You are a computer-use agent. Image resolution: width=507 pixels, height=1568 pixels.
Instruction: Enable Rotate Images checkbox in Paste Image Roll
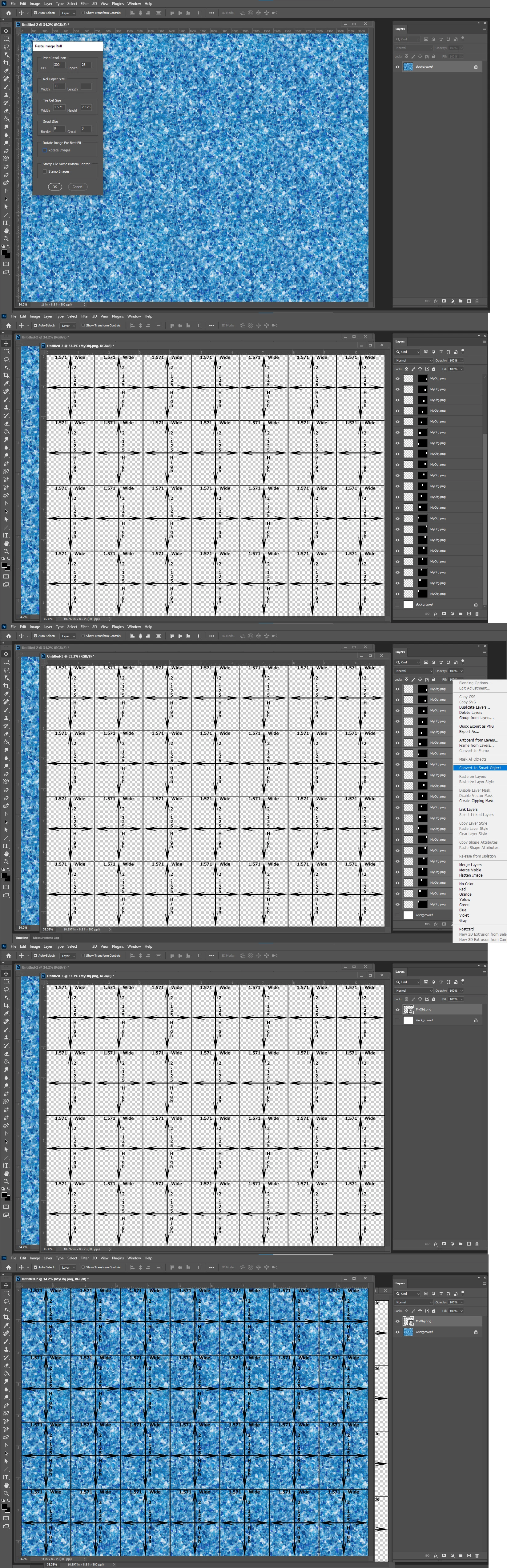pyautogui.click(x=45, y=150)
